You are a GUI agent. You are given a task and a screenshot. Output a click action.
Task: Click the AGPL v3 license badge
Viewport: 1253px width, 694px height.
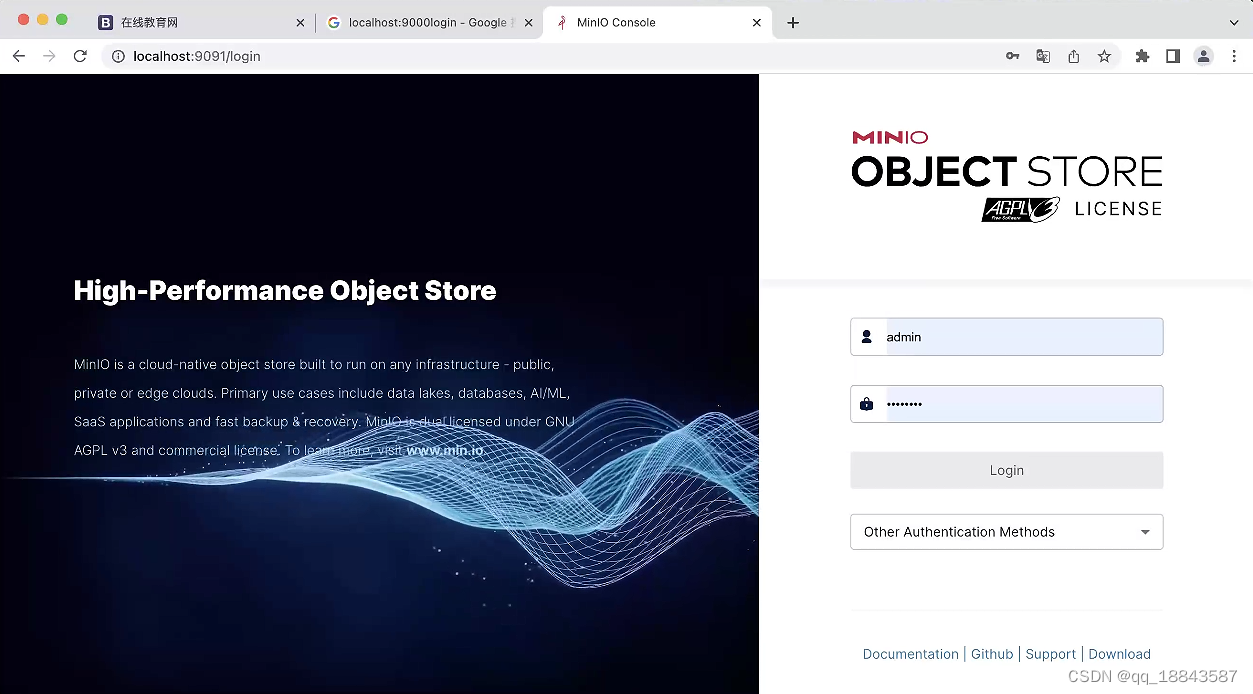1020,209
